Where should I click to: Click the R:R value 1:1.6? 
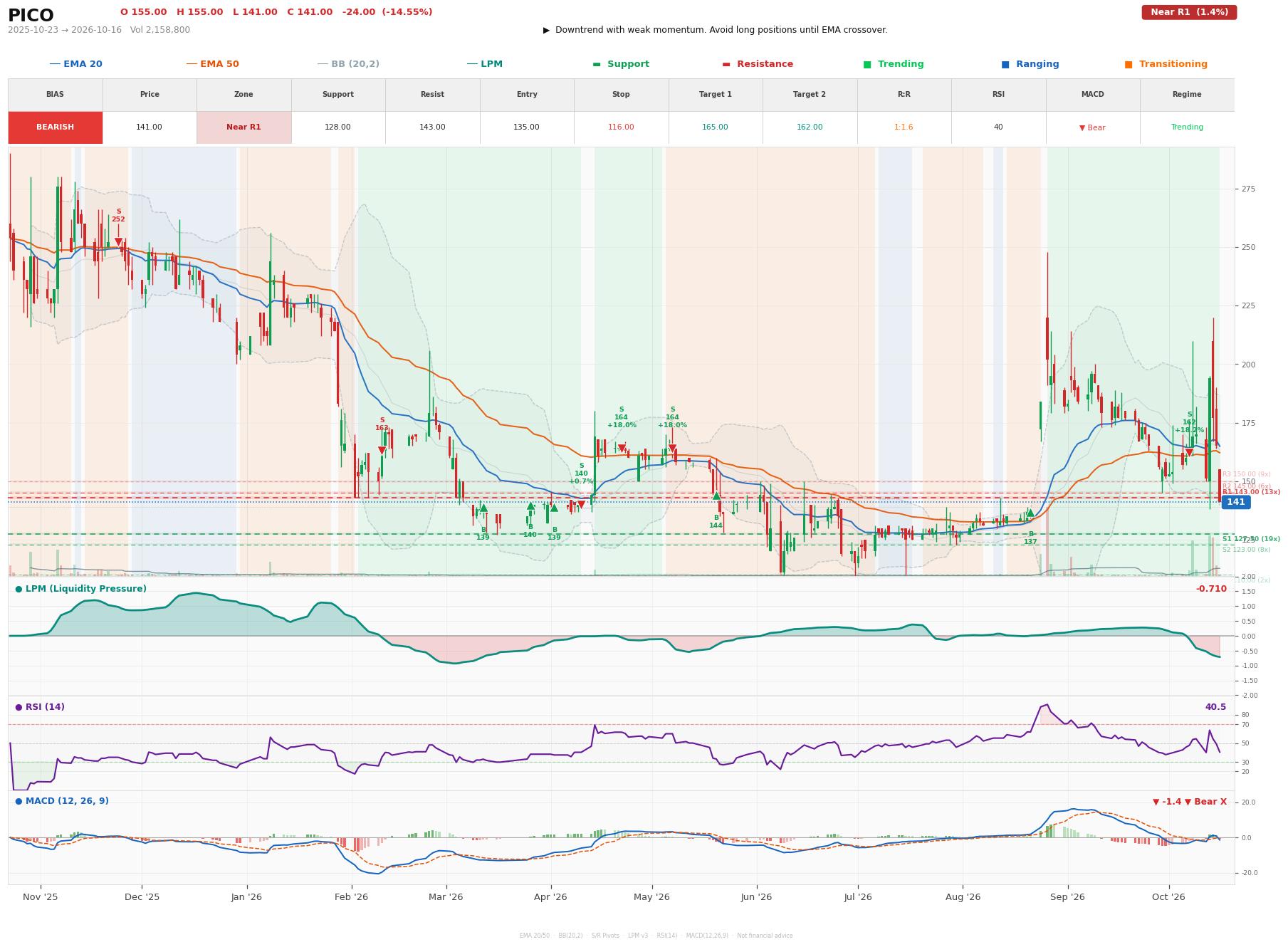pos(904,127)
